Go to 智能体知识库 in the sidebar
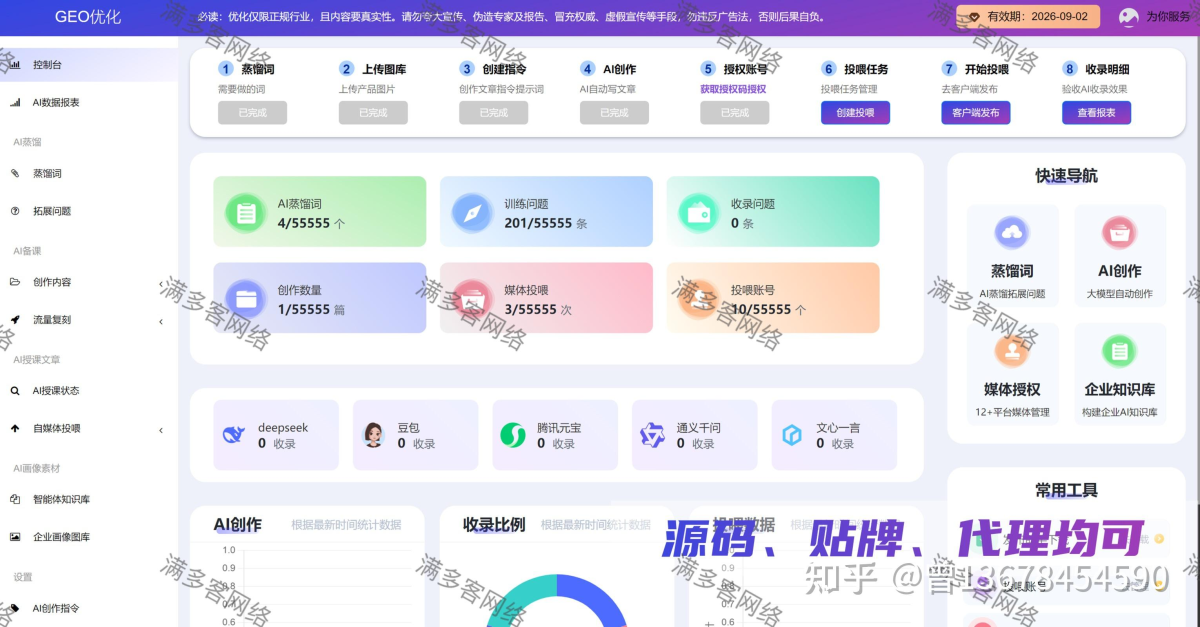Image resolution: width=1200 pixels, height=627 pixels. coord(61,499)
